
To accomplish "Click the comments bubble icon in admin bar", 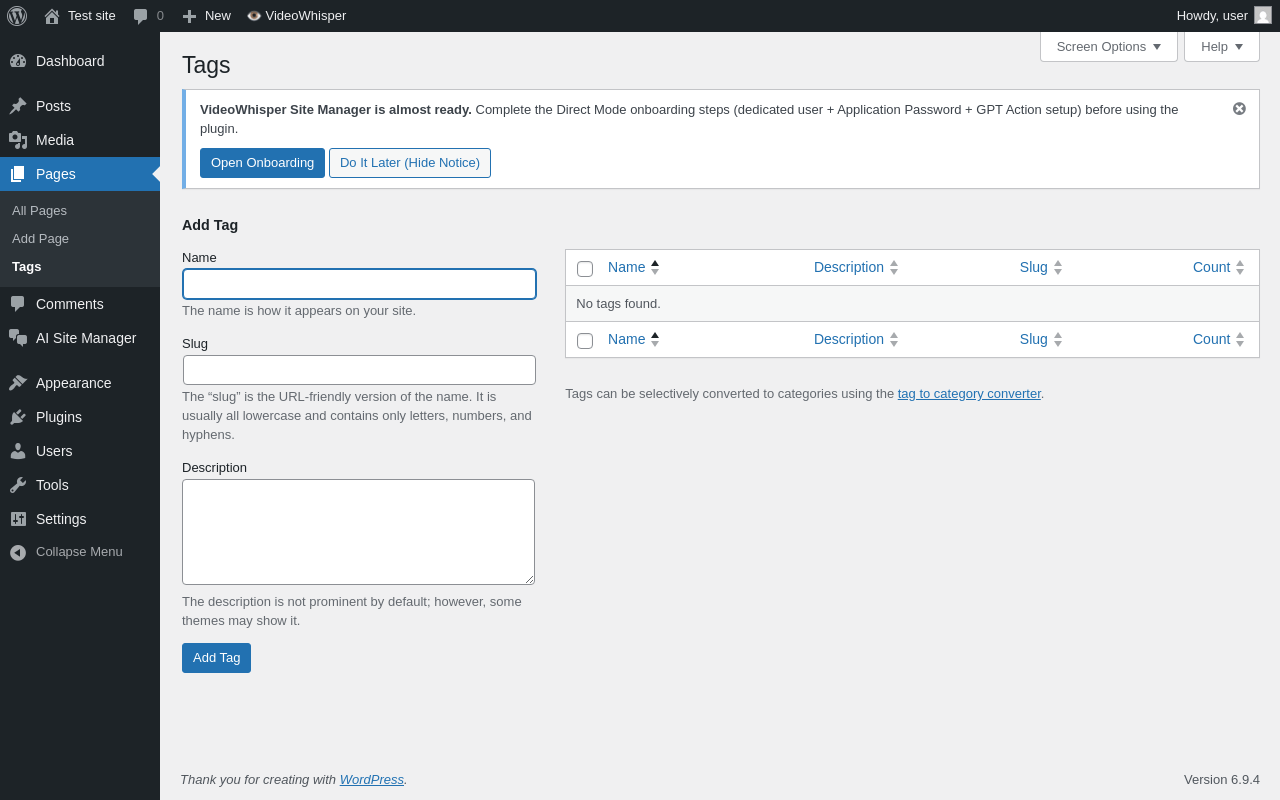I will (141, 16).
